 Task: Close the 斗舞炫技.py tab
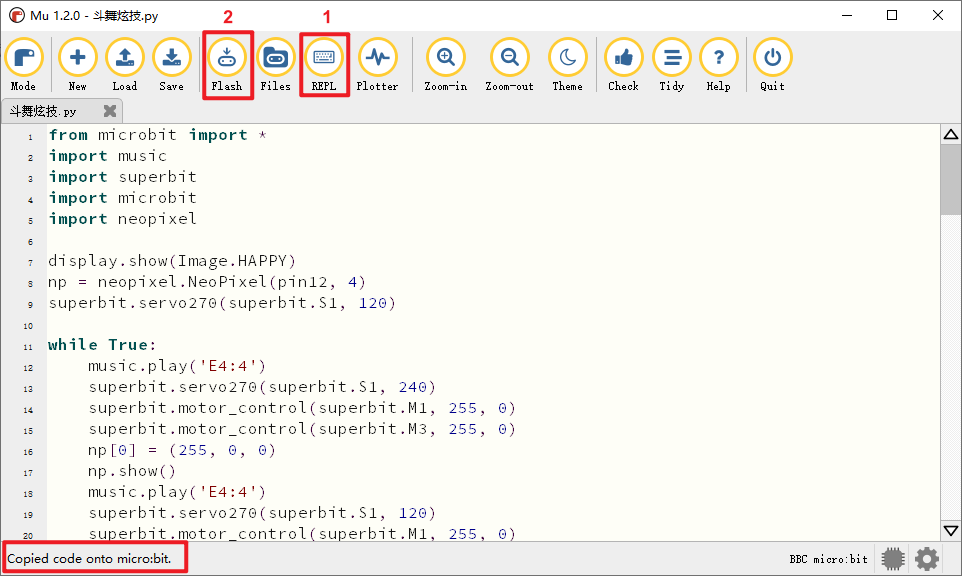(110, 110)
